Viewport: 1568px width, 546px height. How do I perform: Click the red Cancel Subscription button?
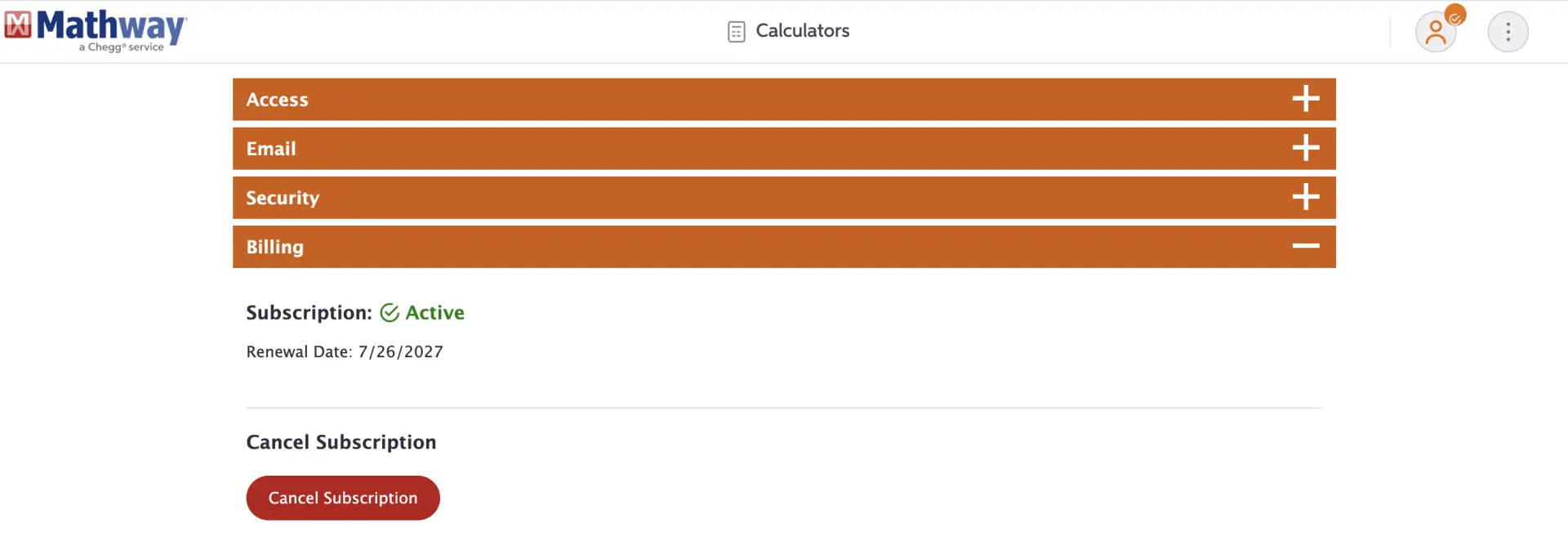[343, 498]
